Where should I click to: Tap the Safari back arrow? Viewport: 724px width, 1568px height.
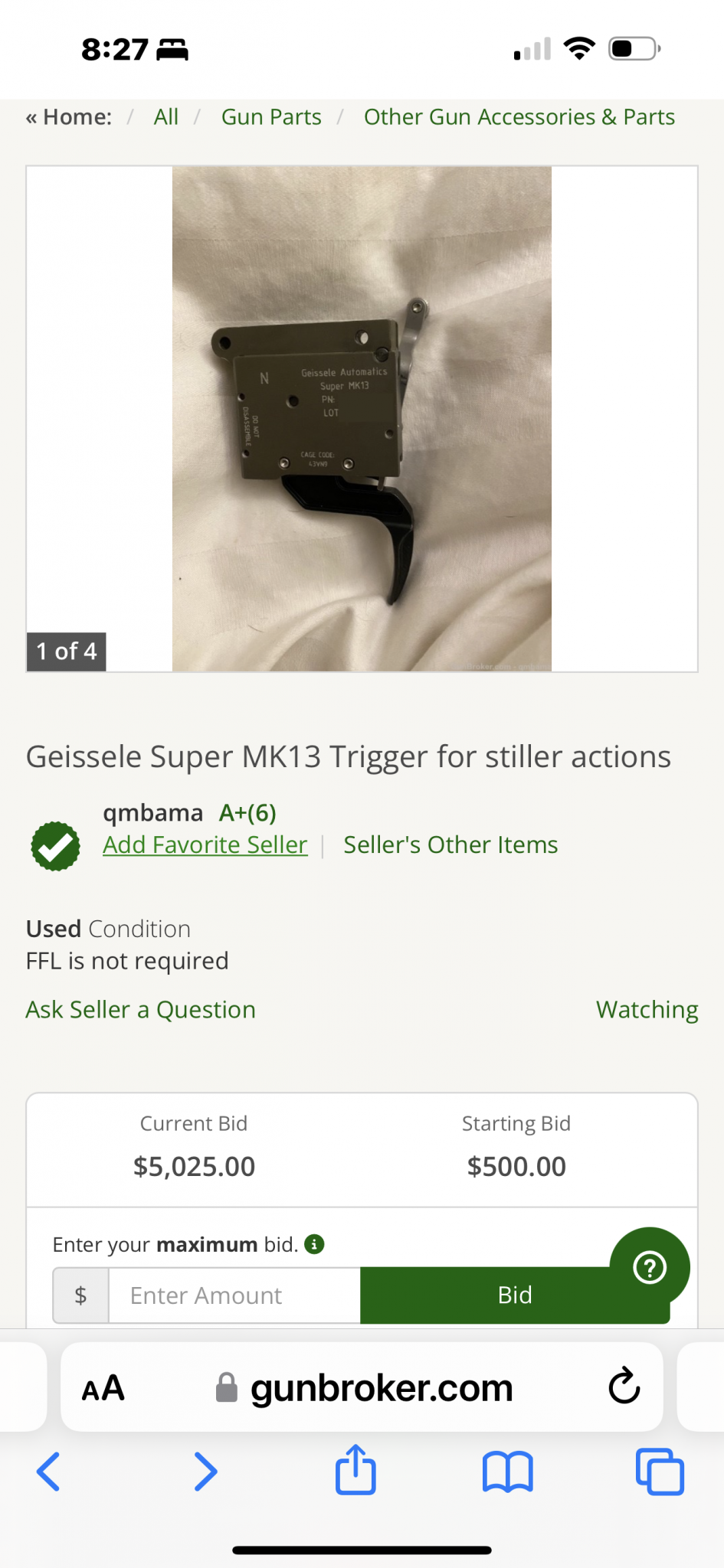tap(48, 1471)
